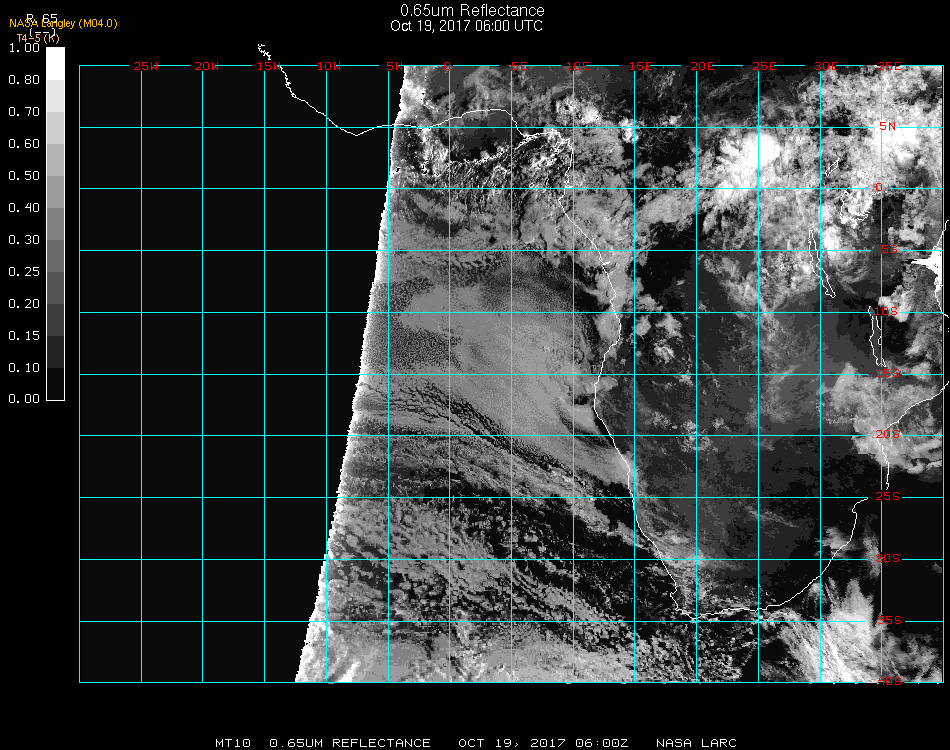950x750 pixels.
Task: Click the "0.65UM REFLECTANCE" footer caption
Action: (x=350, y=743)
